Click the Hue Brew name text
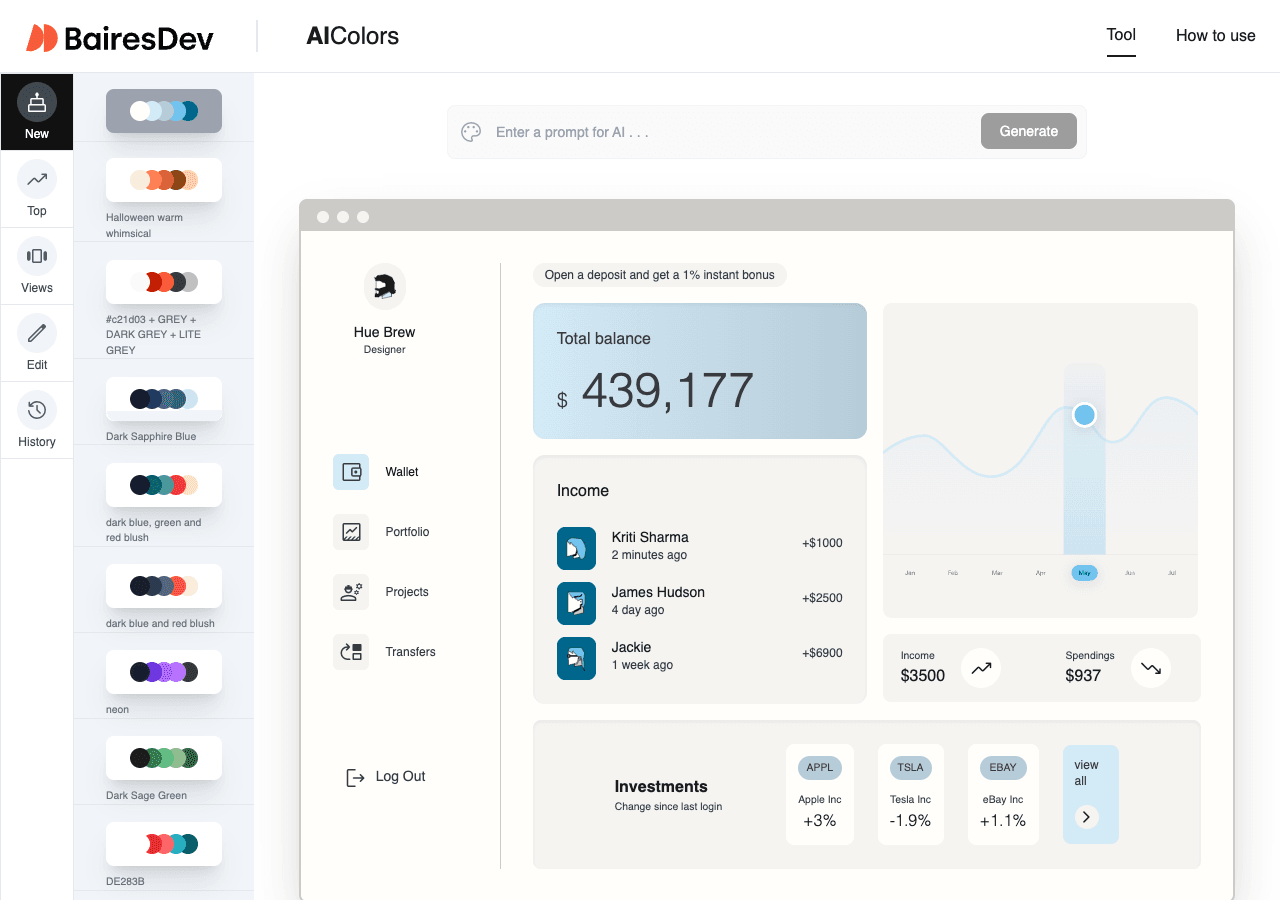 tap(384, 332)
